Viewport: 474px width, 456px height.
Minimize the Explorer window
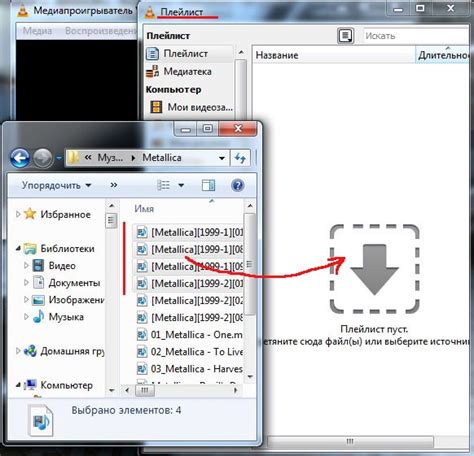[x=186, y=129]
